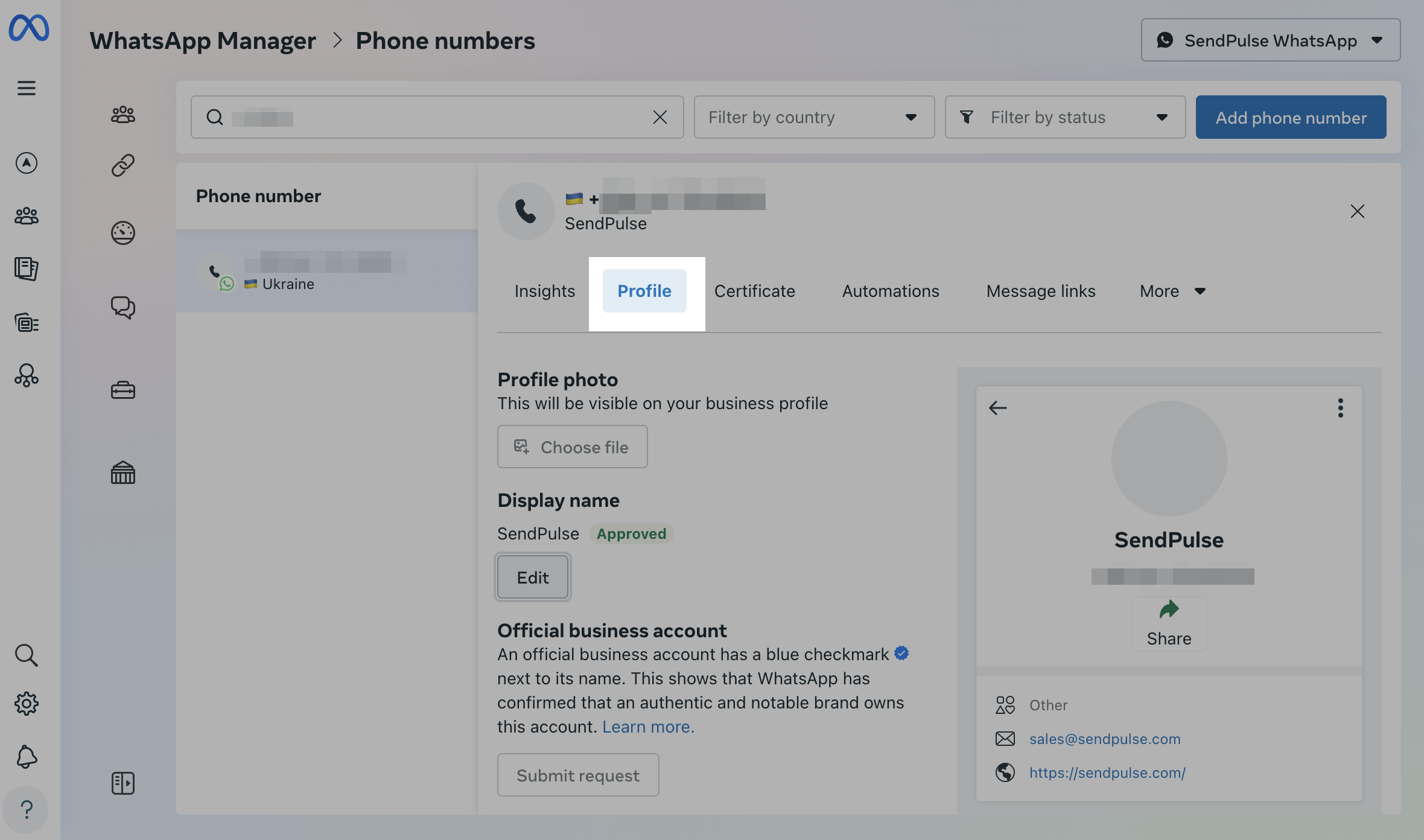Switch to the Insights tab

coord(545,291)
